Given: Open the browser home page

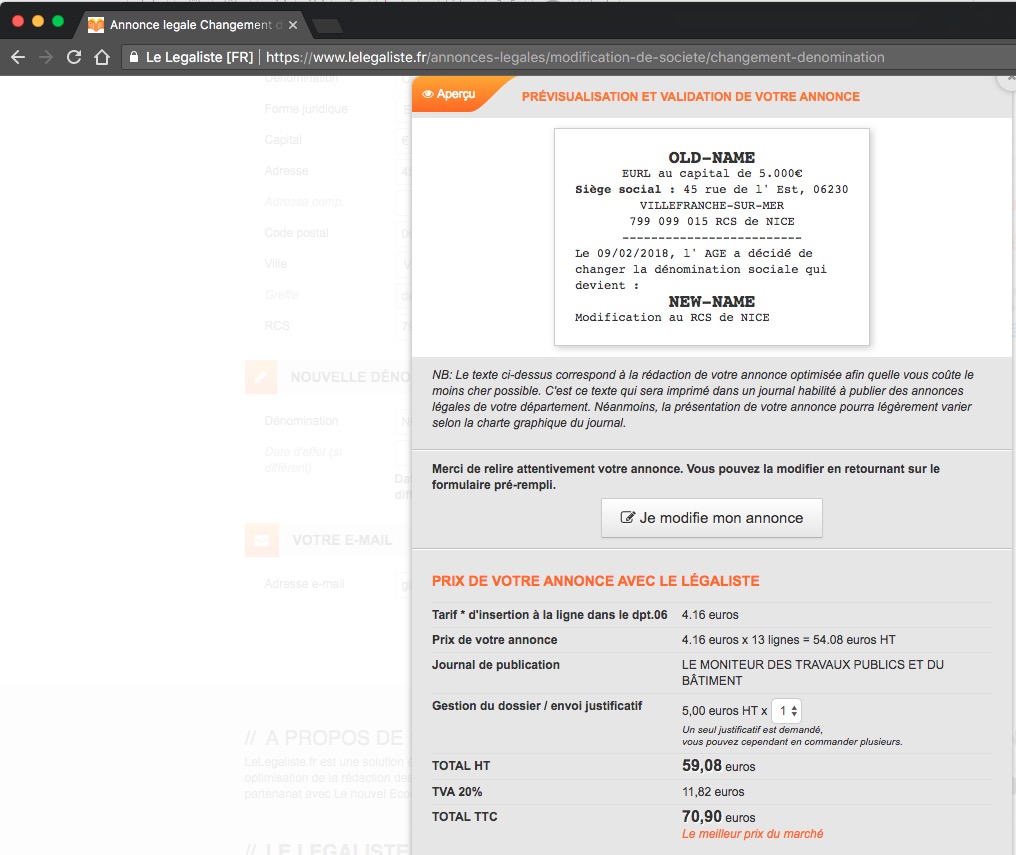Looking at the screenshot, I should (x=102, y=57).
